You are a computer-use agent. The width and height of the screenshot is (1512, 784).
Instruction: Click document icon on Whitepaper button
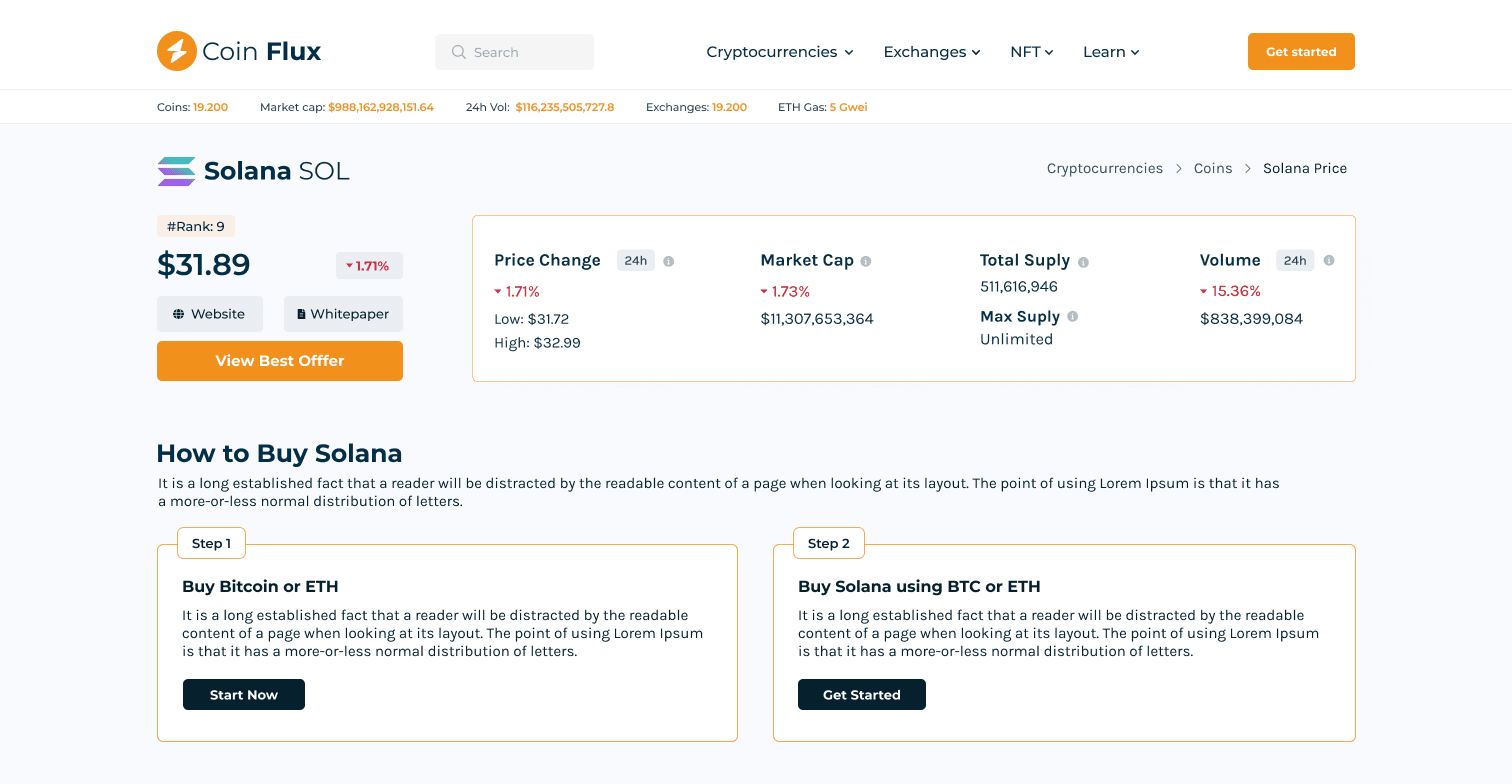[x=301, y=314]
